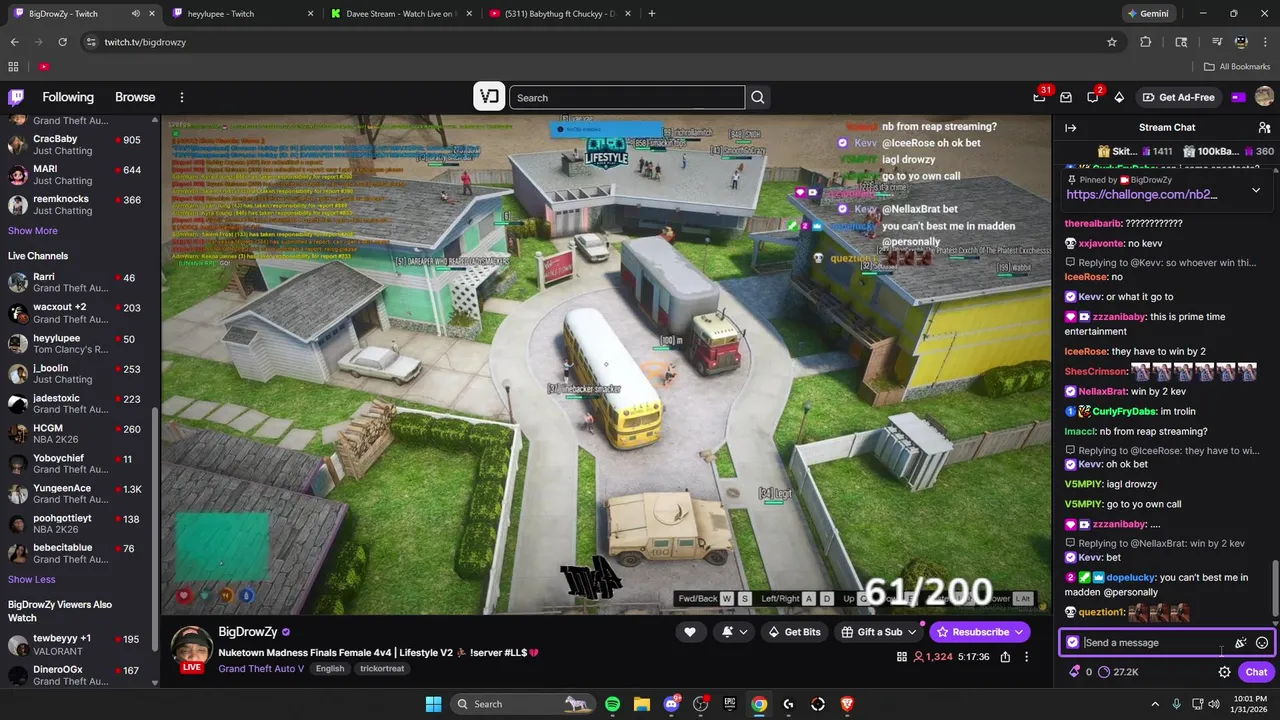Open chat community users list icon

click(1264, 127)
